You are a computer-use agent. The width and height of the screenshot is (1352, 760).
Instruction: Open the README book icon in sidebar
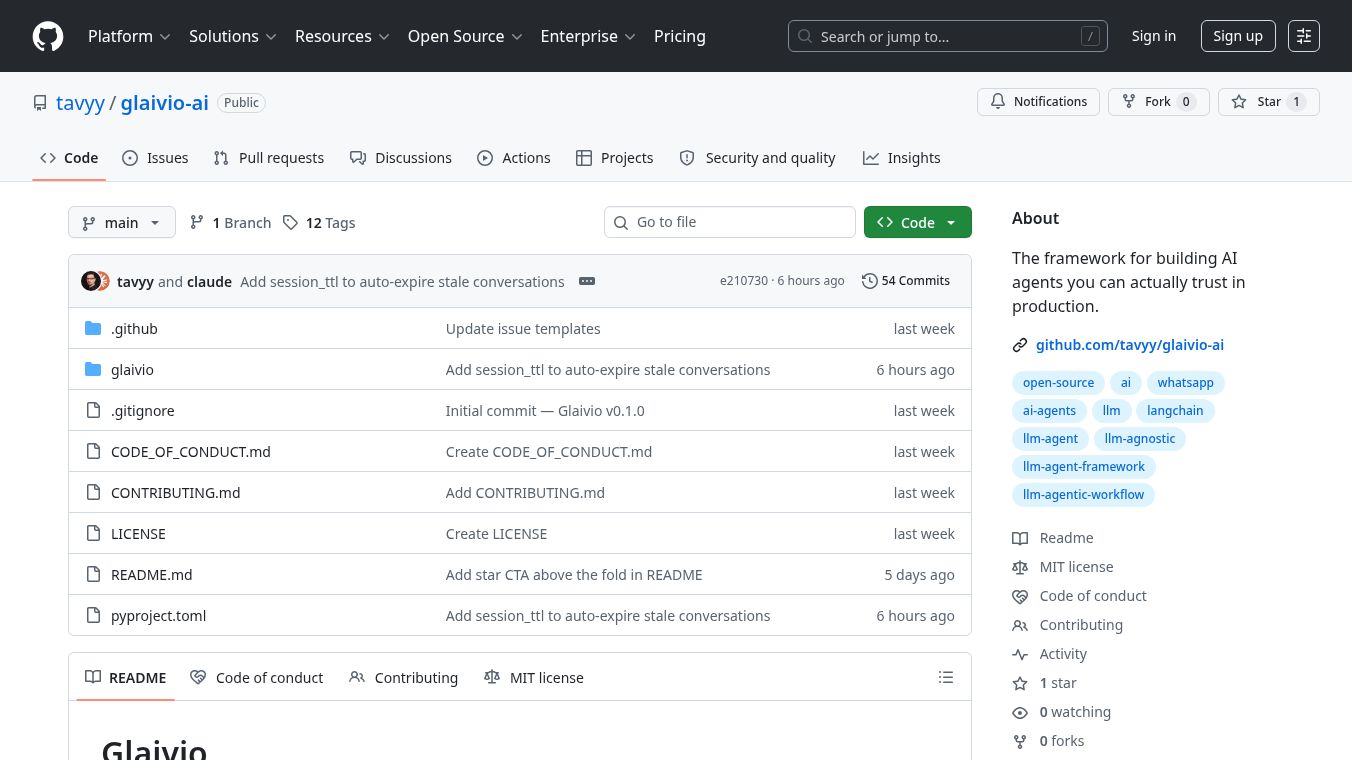tap(1020, 538)
